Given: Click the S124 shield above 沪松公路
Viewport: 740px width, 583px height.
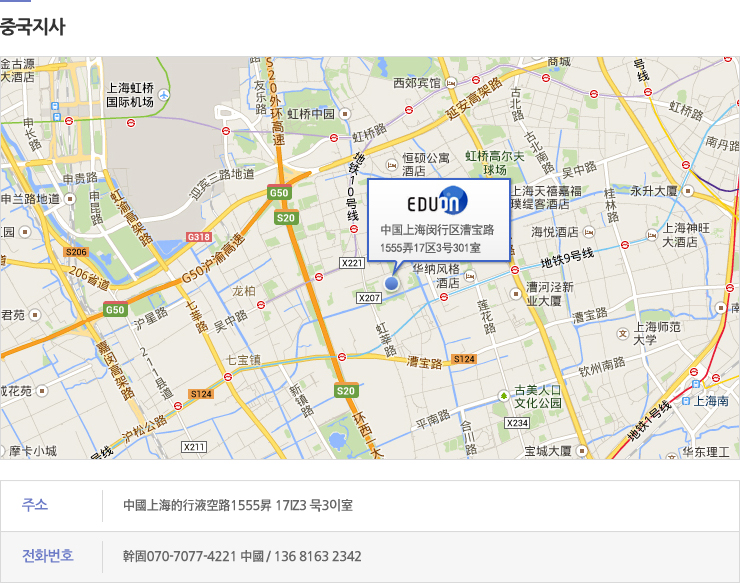Looking at the screenshot, I should coord(202,394).
